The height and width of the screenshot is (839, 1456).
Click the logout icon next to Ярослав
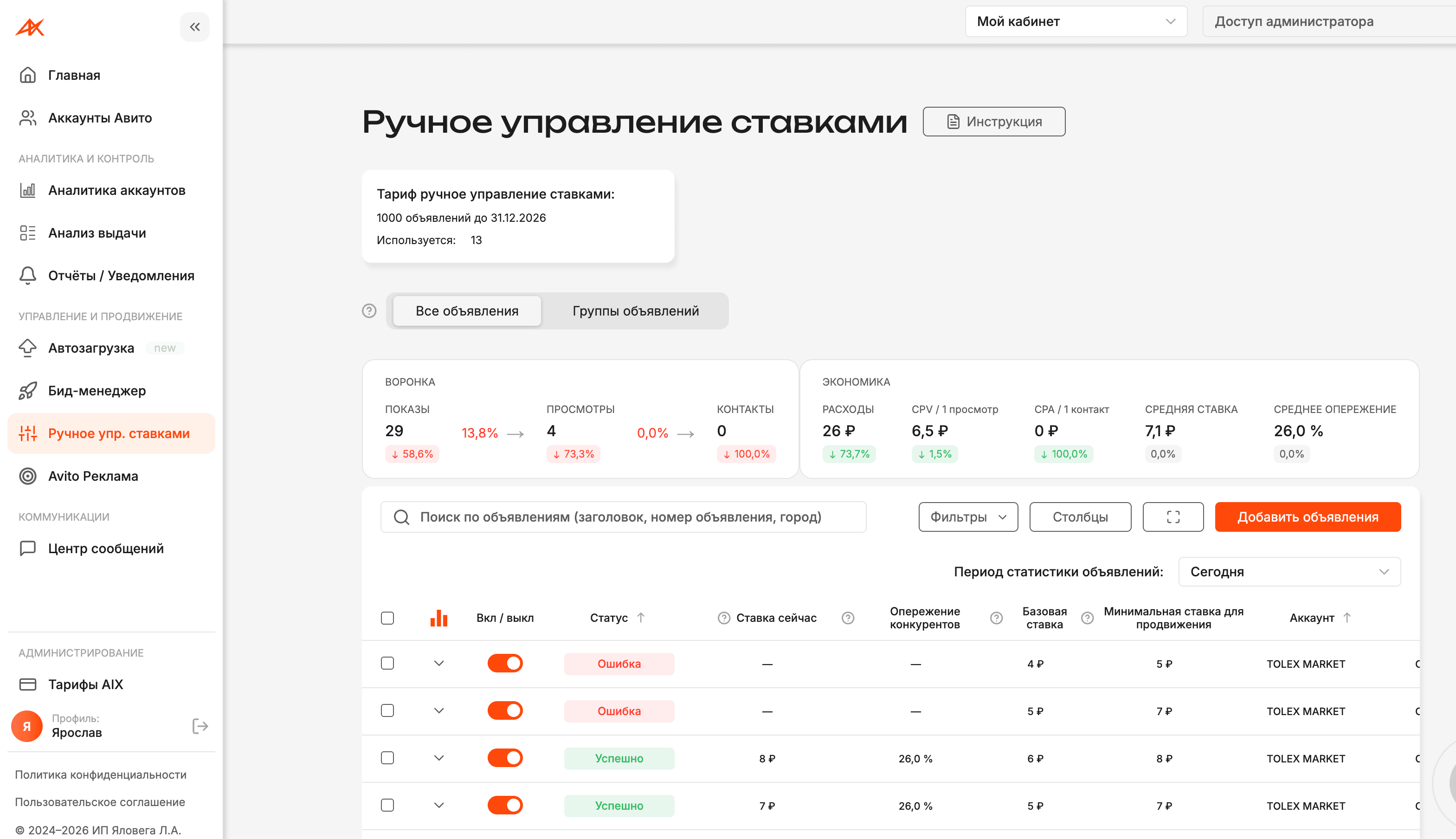pyautogui.click(x=200, y=726)
